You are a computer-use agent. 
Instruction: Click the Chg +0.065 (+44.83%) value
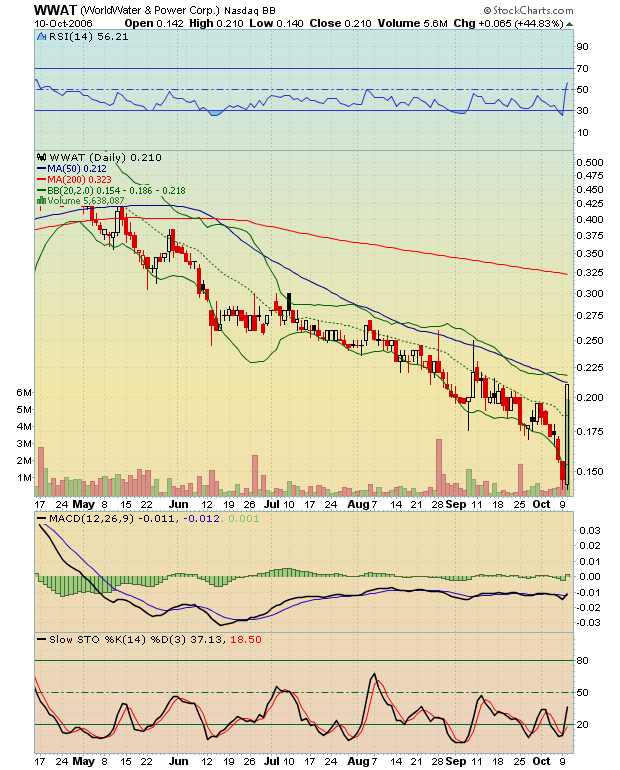(x=508, y=23)
